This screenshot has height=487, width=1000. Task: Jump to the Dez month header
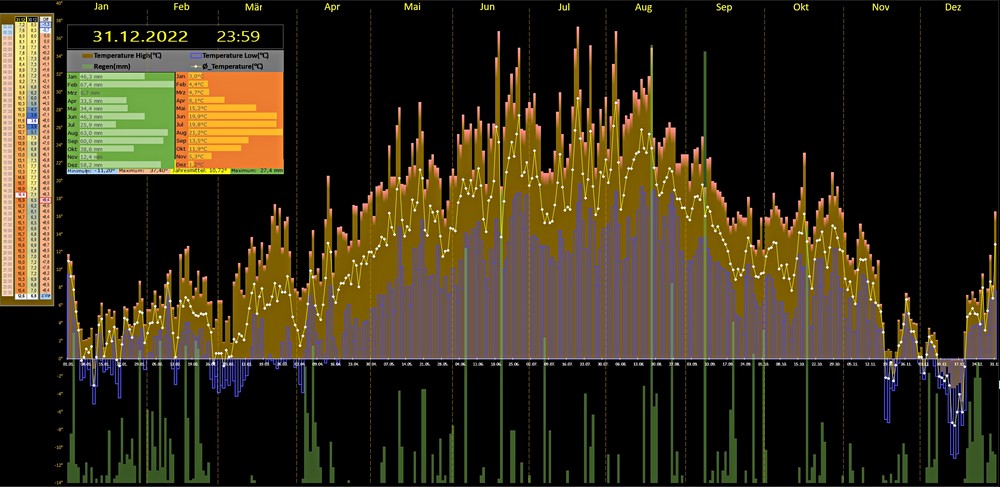952,7
